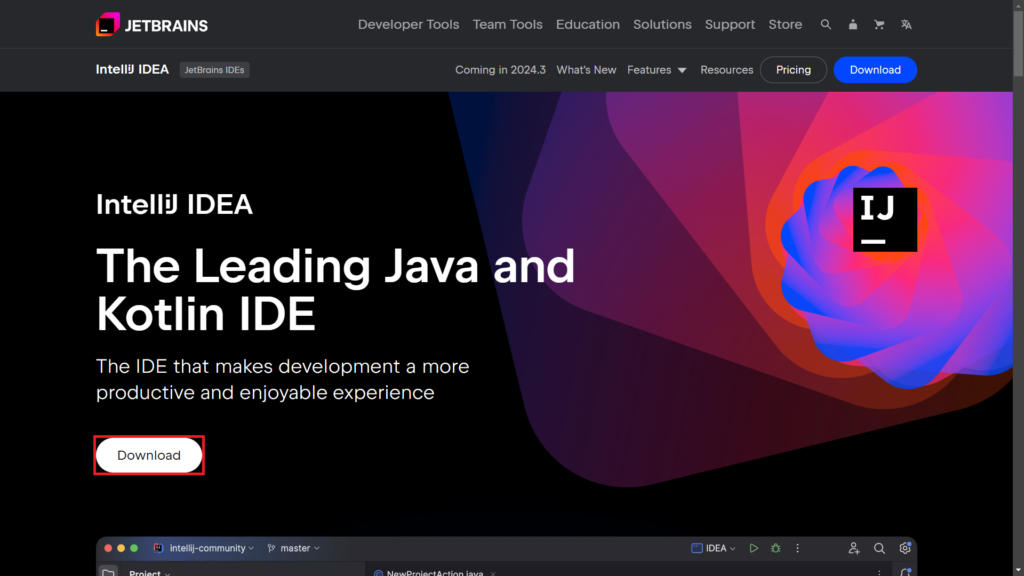The width and height of the screenshot is (1024, 576).
Task: Click the hero title text "IntelliJ IDEA"
Action: [x=174, y=204]
